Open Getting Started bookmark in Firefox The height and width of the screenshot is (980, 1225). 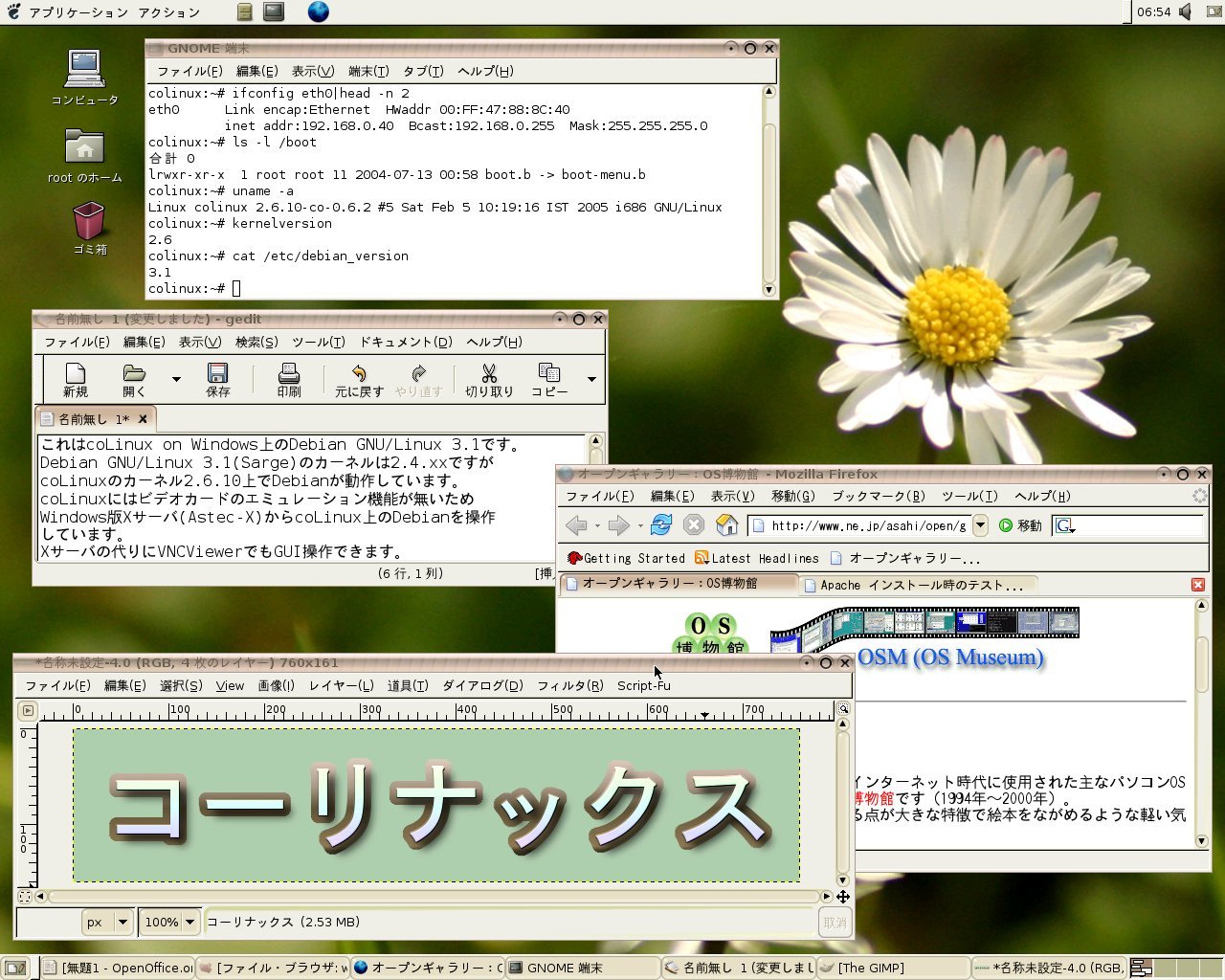[626, 558]
